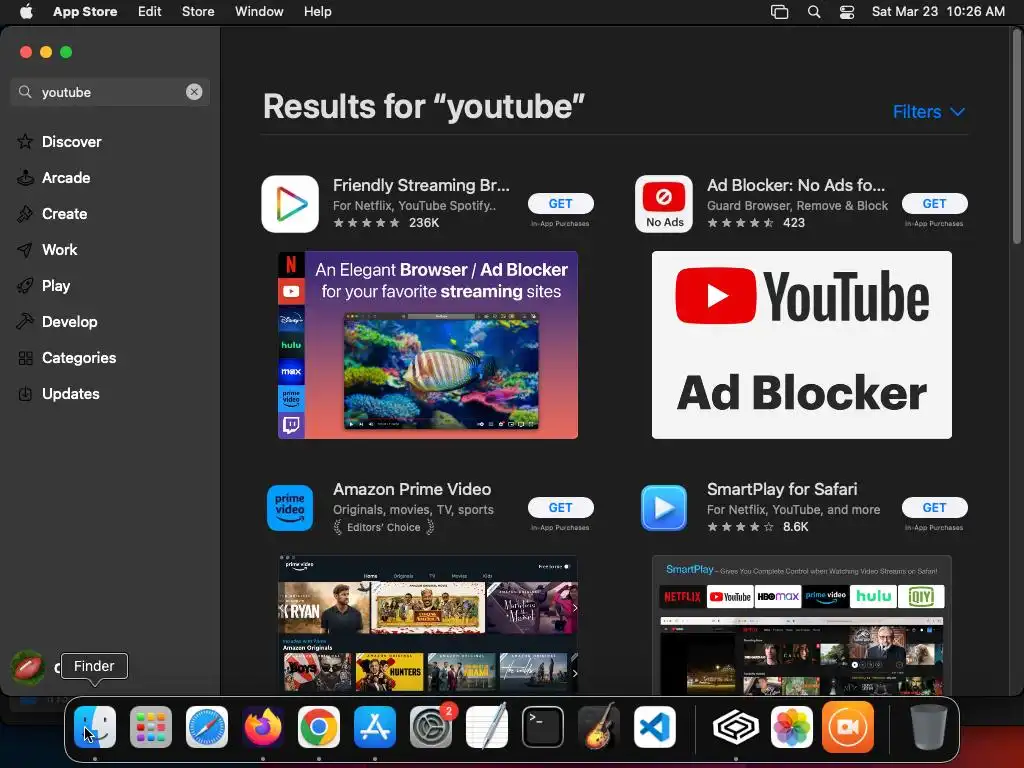Open the Store menu

198,12
